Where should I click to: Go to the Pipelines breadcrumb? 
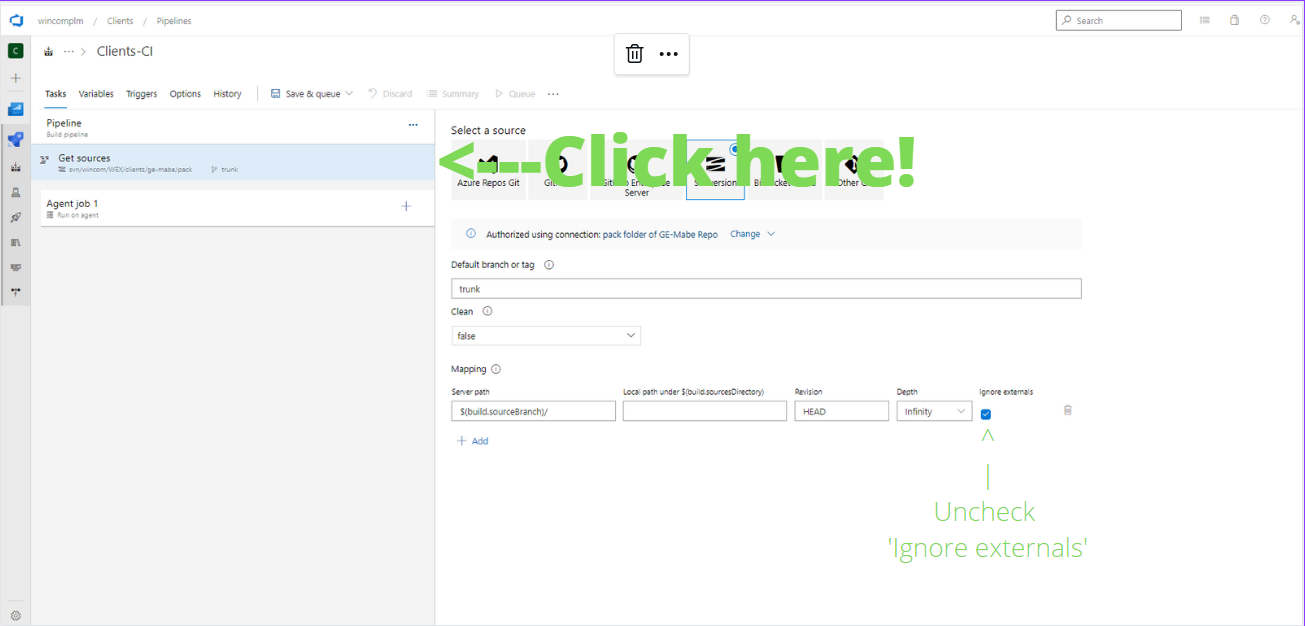coord(174,21)
